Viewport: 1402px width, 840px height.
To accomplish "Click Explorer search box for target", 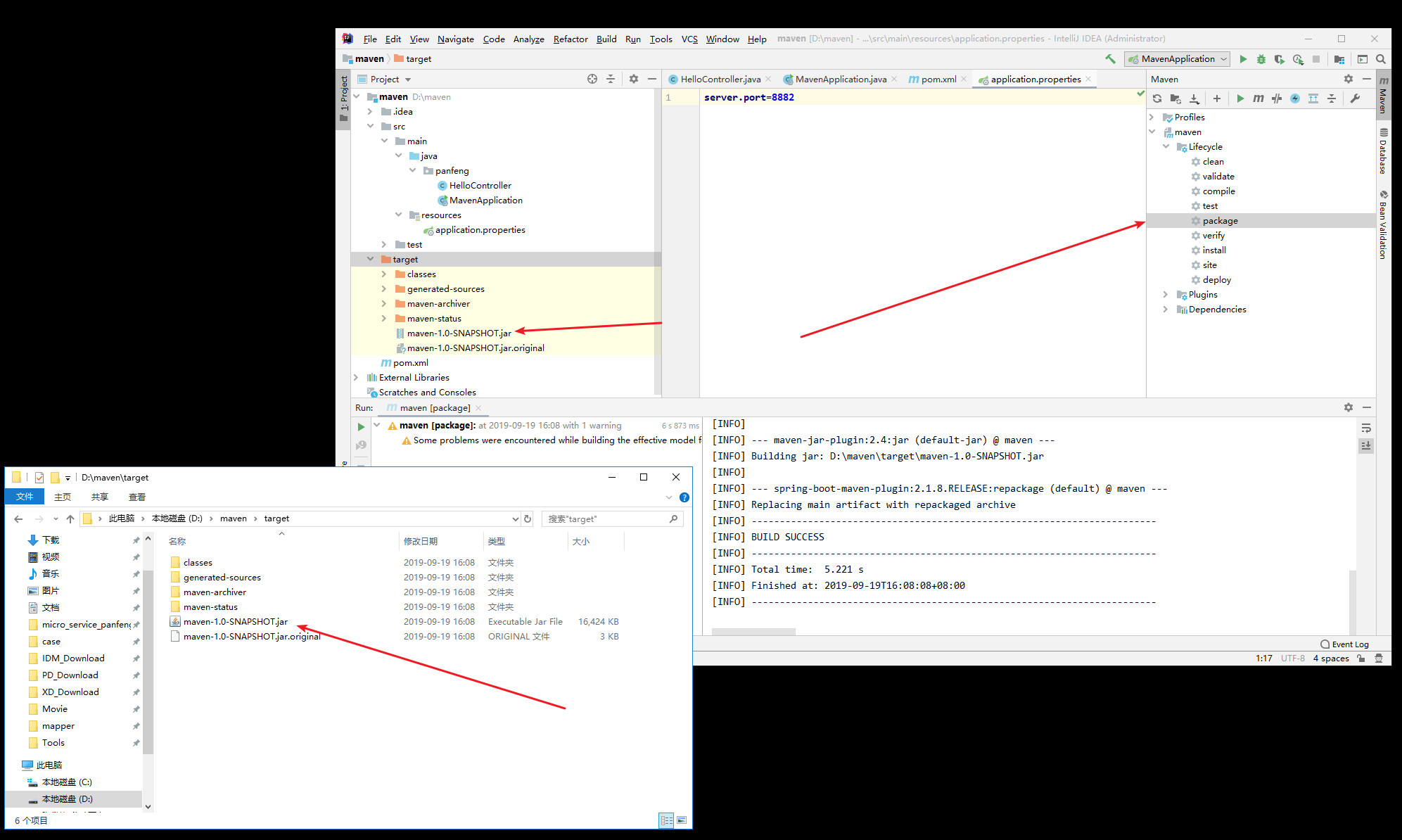I will (612, 518).
